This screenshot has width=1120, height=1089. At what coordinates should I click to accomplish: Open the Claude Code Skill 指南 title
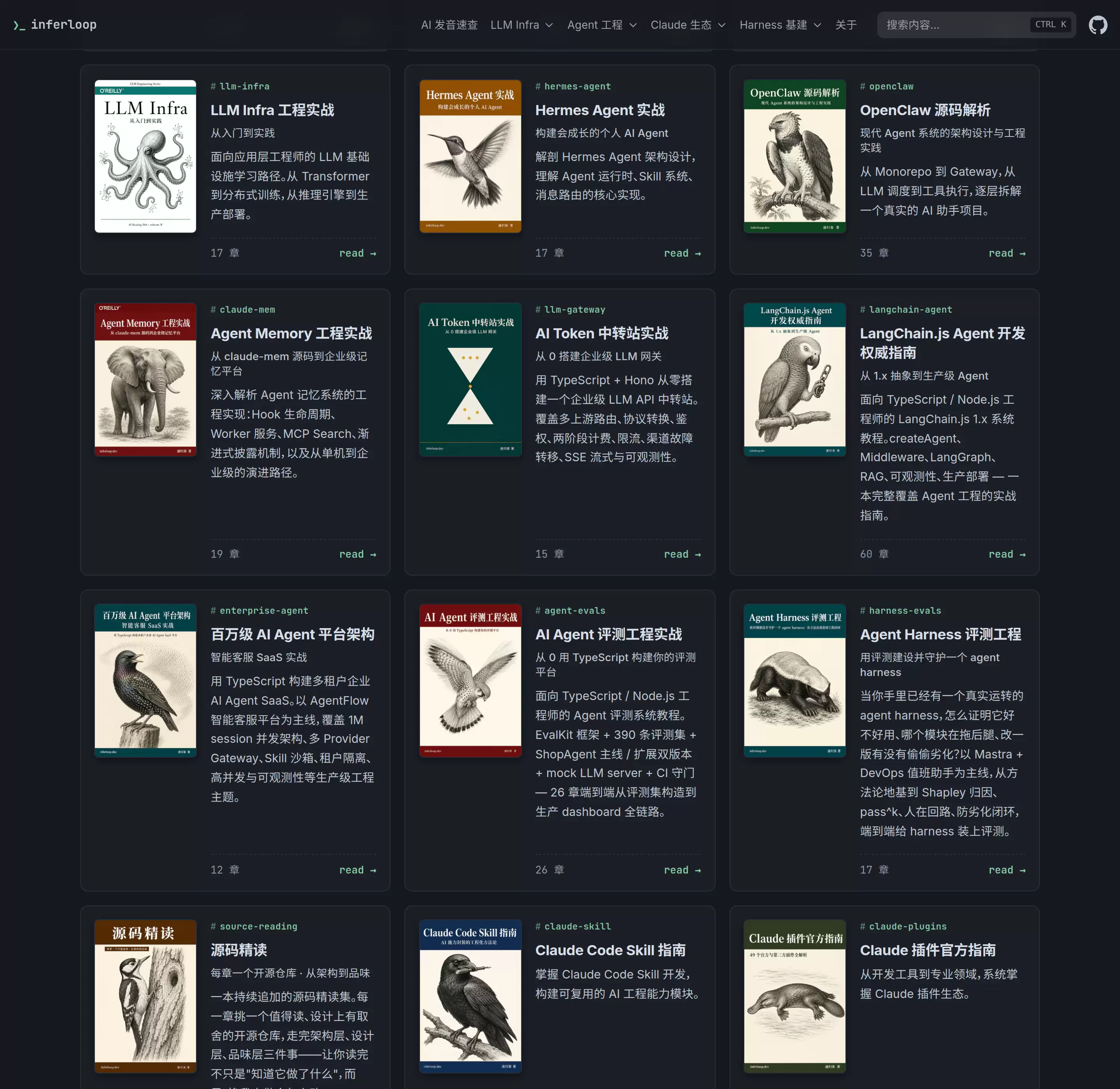(610, 950)
